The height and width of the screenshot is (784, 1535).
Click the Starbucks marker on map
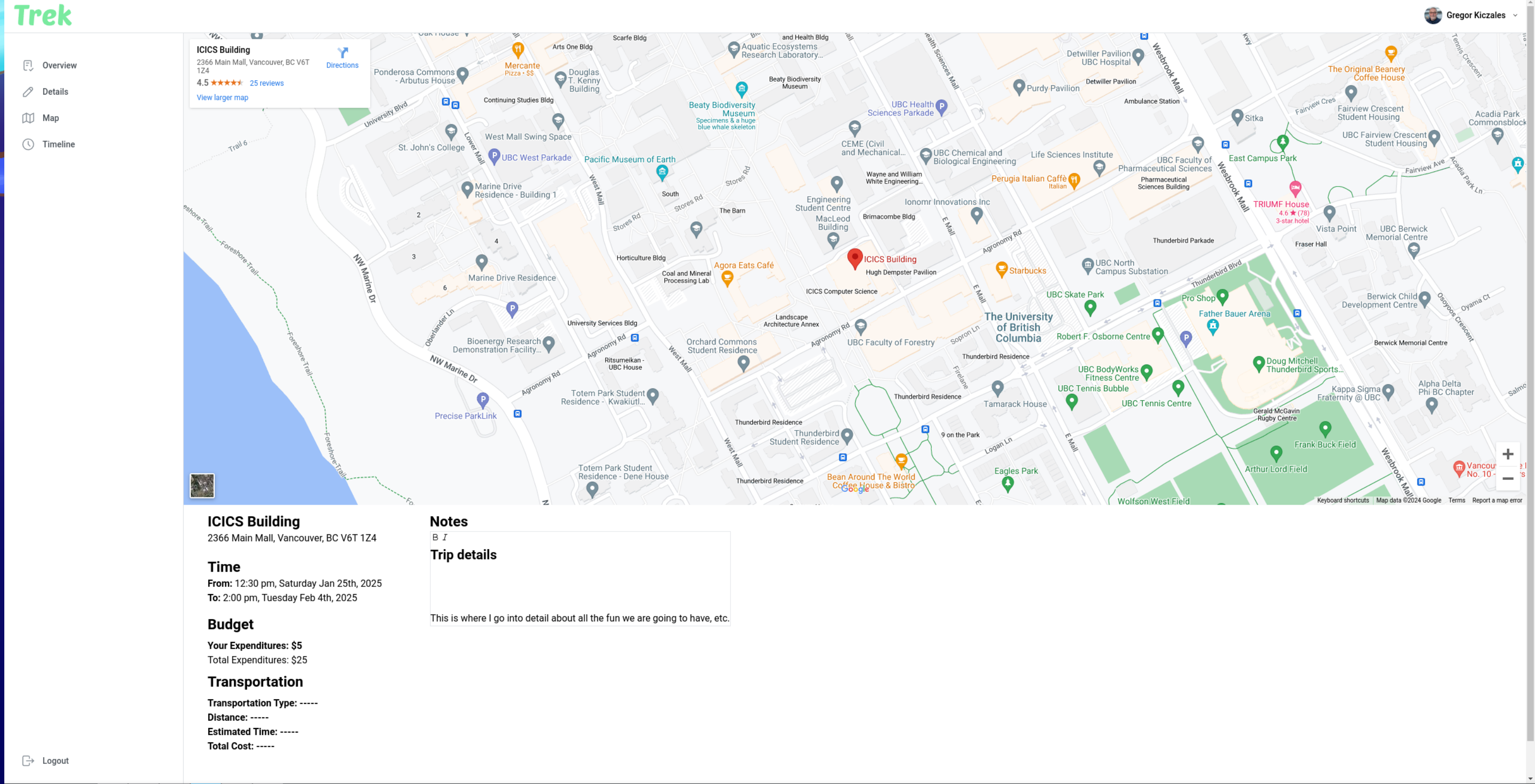[1002, 269]
